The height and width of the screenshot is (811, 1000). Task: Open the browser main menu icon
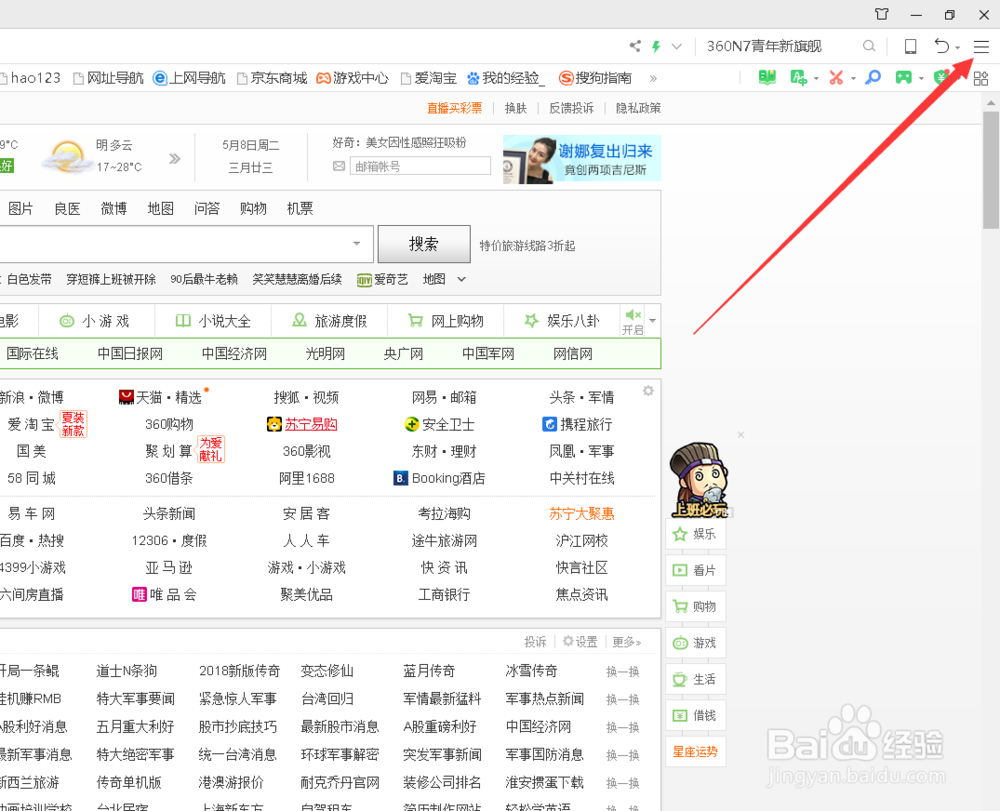tap(981, 47)
